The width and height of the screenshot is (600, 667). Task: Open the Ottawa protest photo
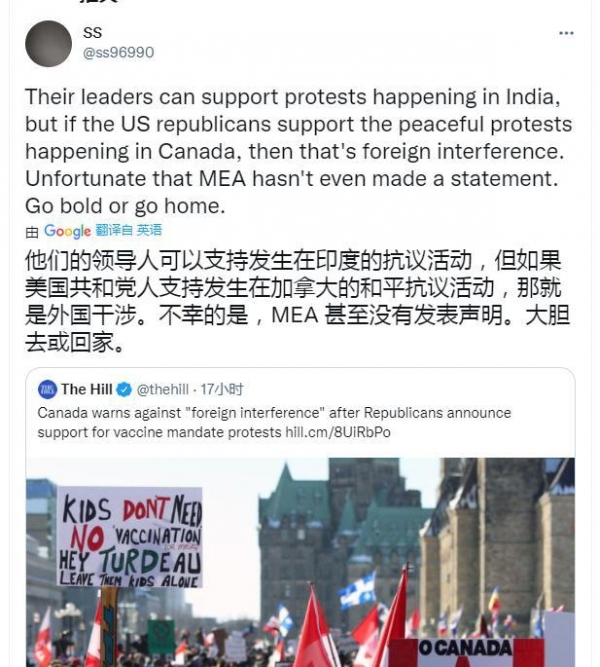(x=300, y=562)
